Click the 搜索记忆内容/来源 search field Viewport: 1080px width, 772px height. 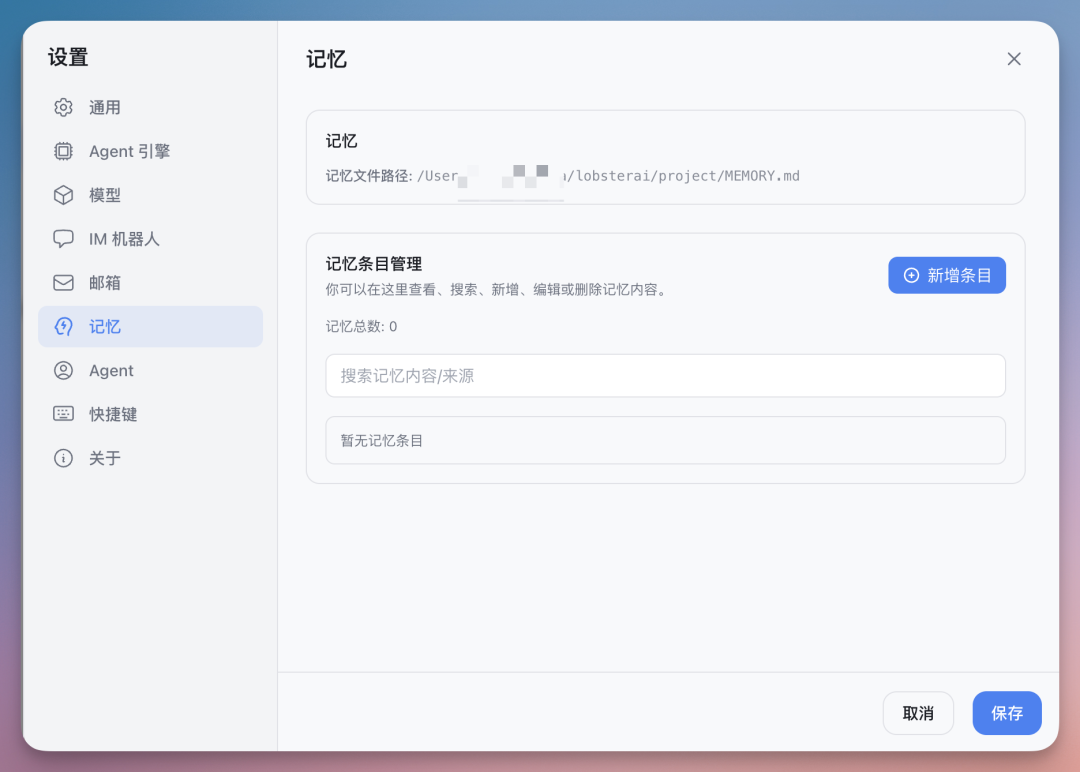coord(665,376)
